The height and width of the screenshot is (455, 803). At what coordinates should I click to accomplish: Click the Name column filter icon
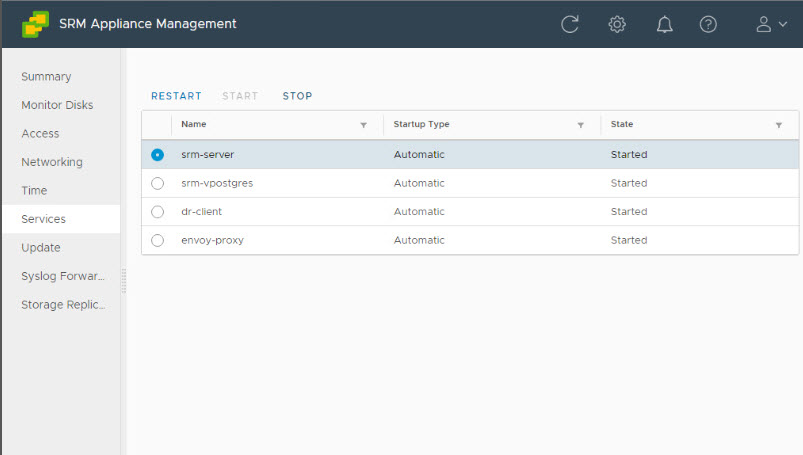(363, 125)
